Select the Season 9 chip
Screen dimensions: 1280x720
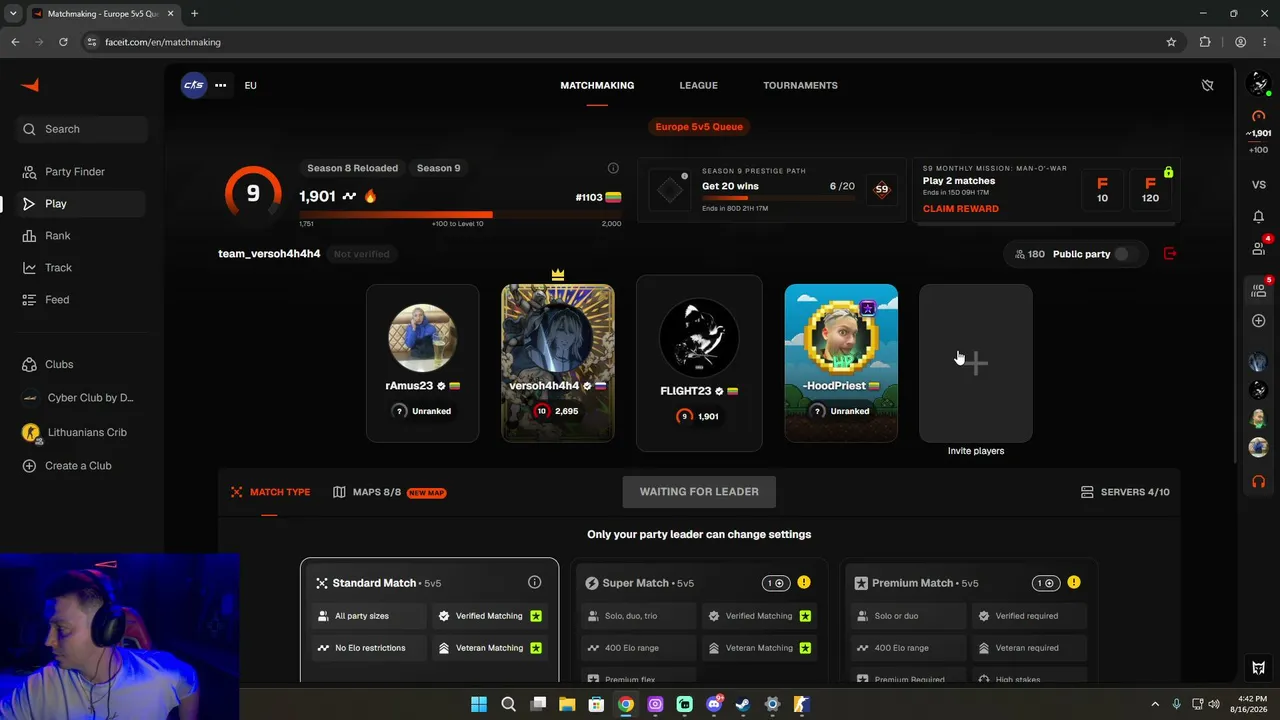pos(439,168)
